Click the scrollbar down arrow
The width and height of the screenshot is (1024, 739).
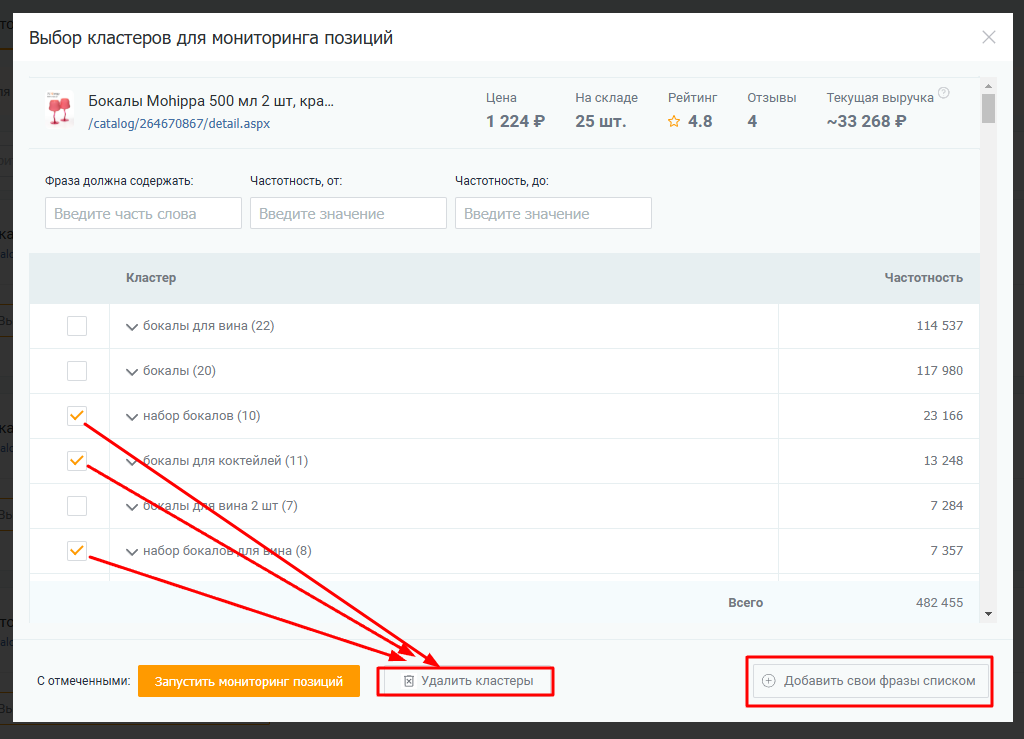coord(988,613)
